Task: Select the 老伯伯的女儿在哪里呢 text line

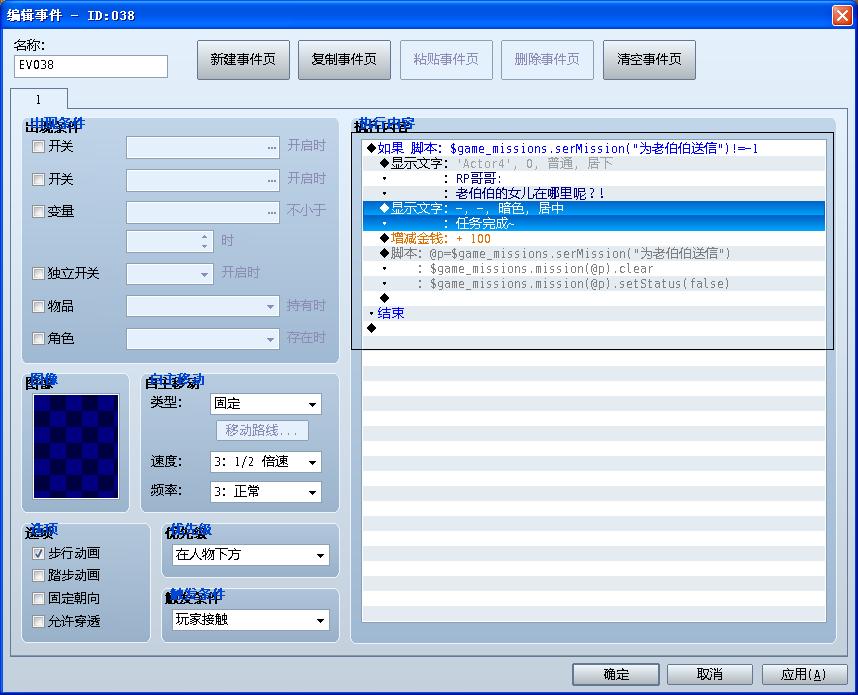Action: click(594, 193)
